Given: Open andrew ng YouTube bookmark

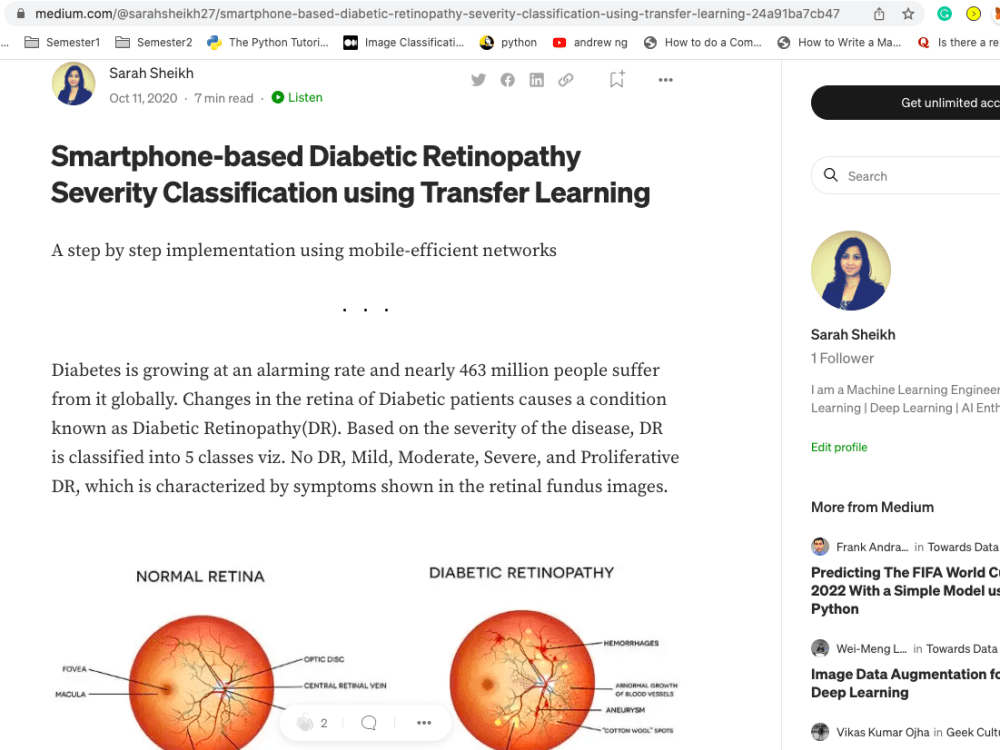Looking at the screenshot, I should tap(590, 42).
